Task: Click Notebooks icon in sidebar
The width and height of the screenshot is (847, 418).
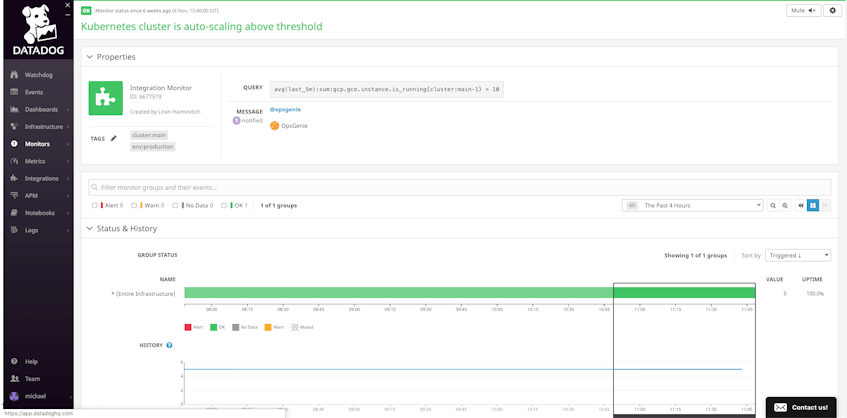Action: pos(15,213)
